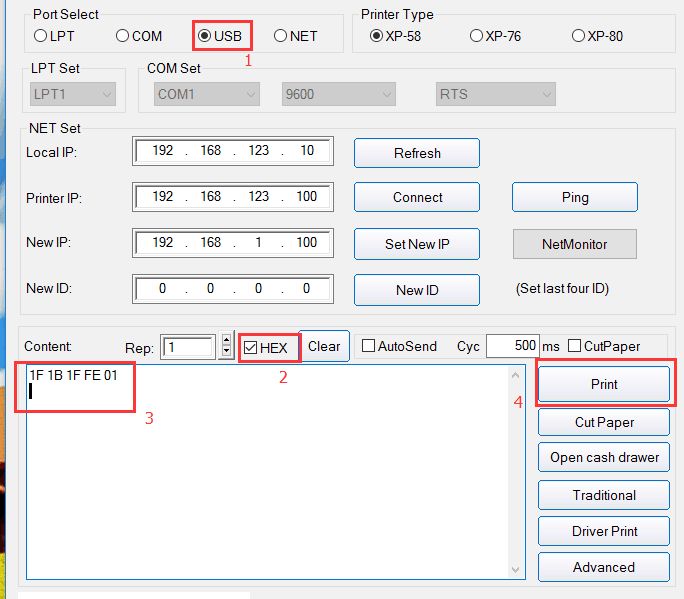Toggle the HEX checkbox
Image resolution: width=684 pixels, height=599 pixels.
[x=251, y=347]
